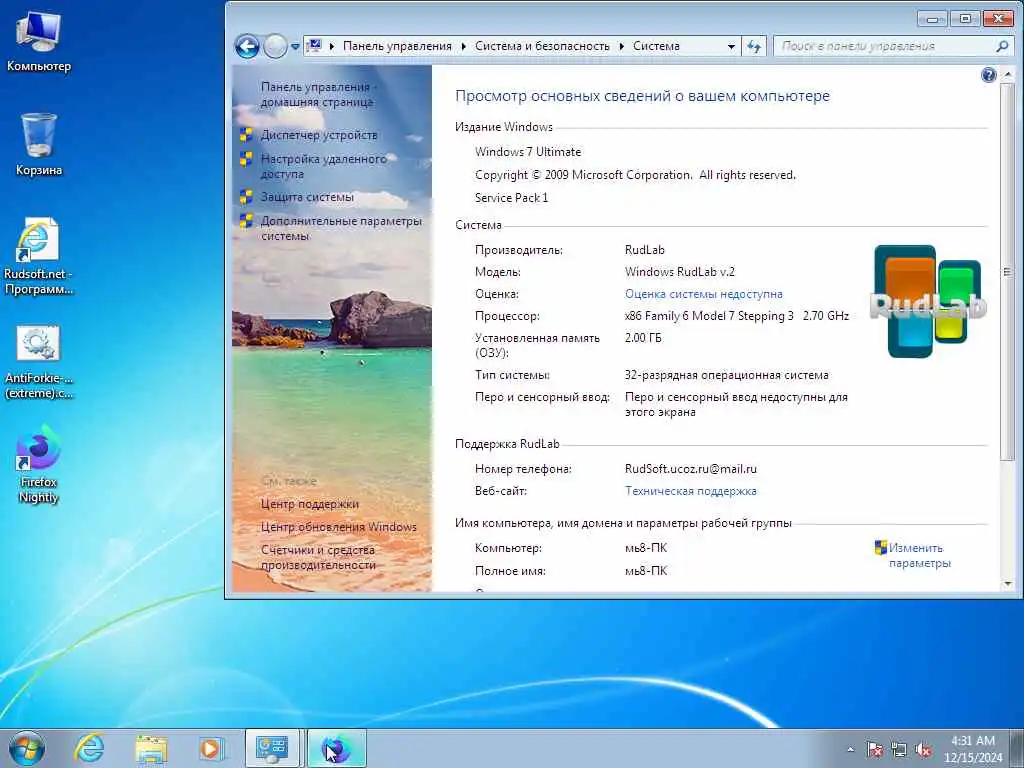Viewport: 1024px width, 768px height.
Task: Maximize the System window
Action: tap(965, 19)
